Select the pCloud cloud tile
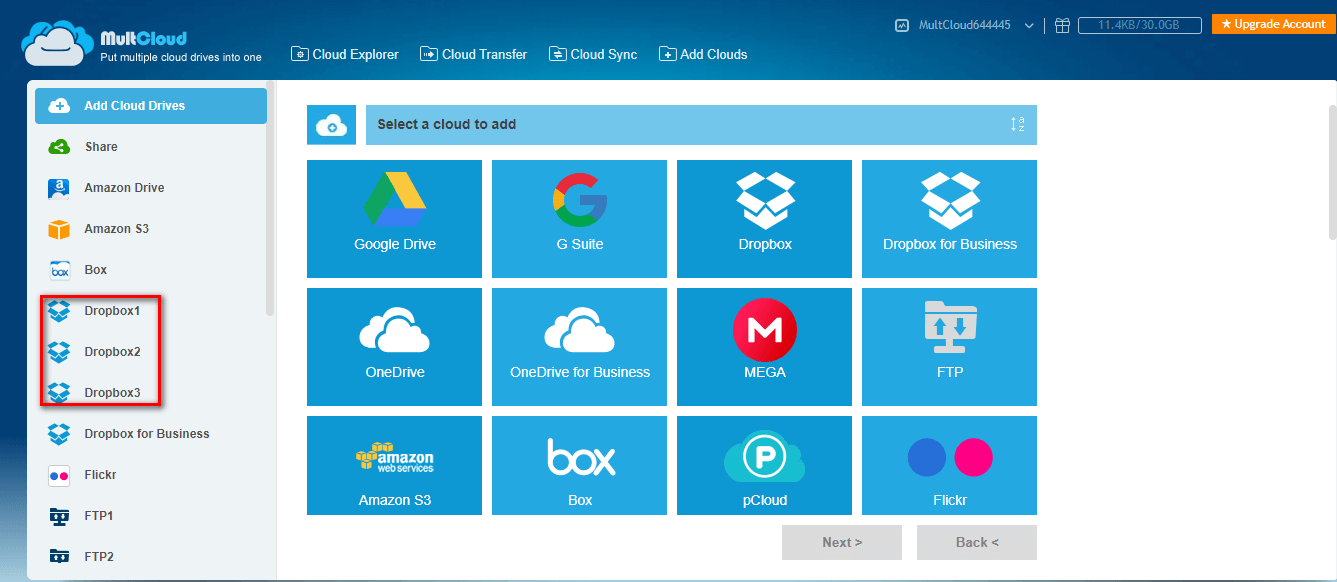This screenshot has width=1337, height=582. 764,465
